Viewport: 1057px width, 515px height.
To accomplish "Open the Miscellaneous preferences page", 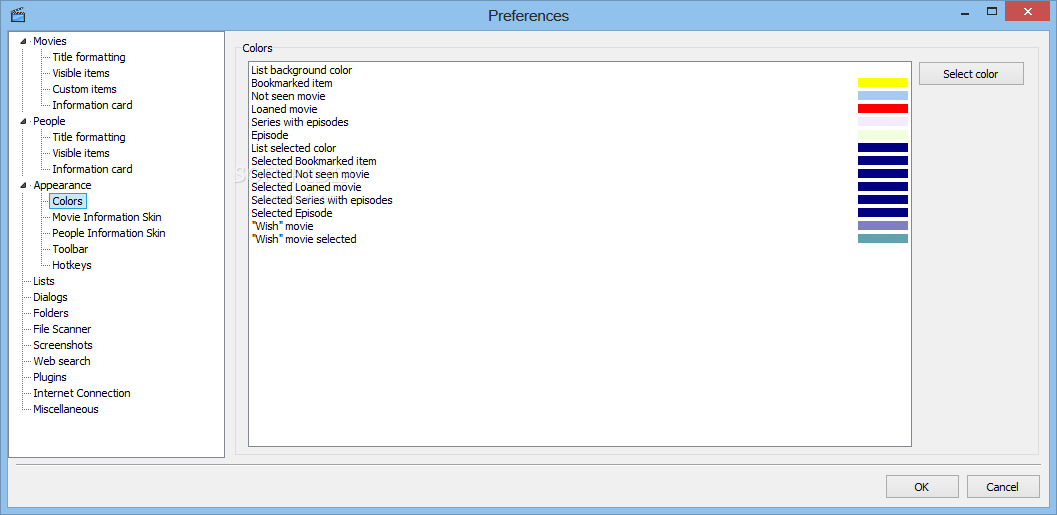I will click(x=65, y=409).
